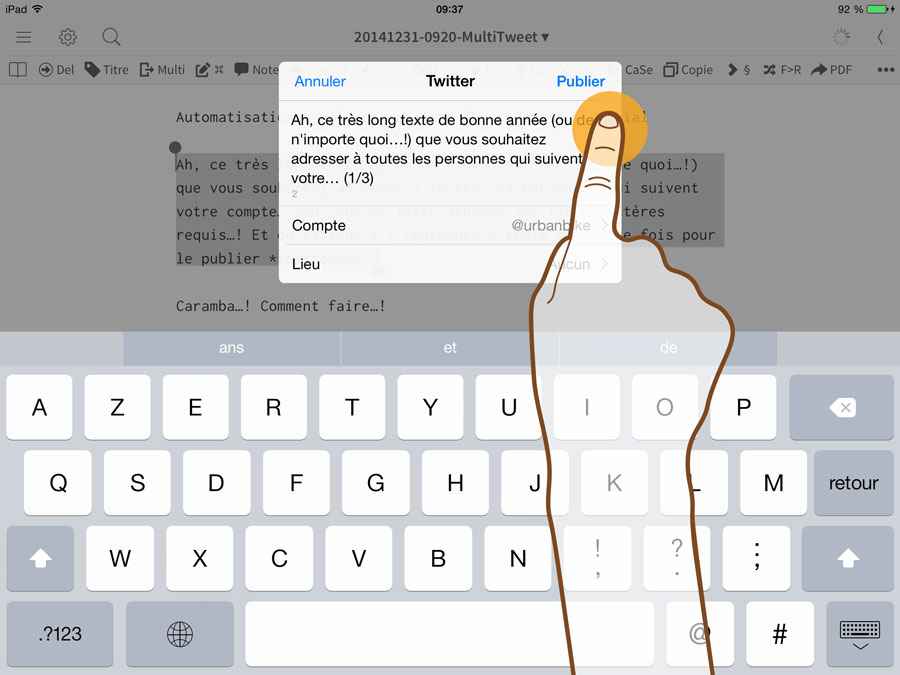Viewport: 900px width, 675px height.
Task: Run the Multi toolbar action
Action: (162, 70)
